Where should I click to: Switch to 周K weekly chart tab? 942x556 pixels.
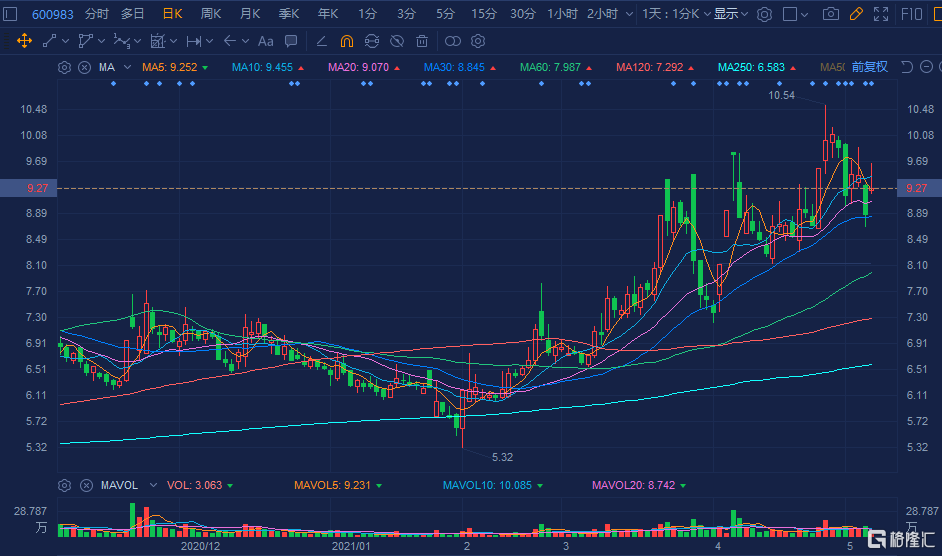[210, 14]
